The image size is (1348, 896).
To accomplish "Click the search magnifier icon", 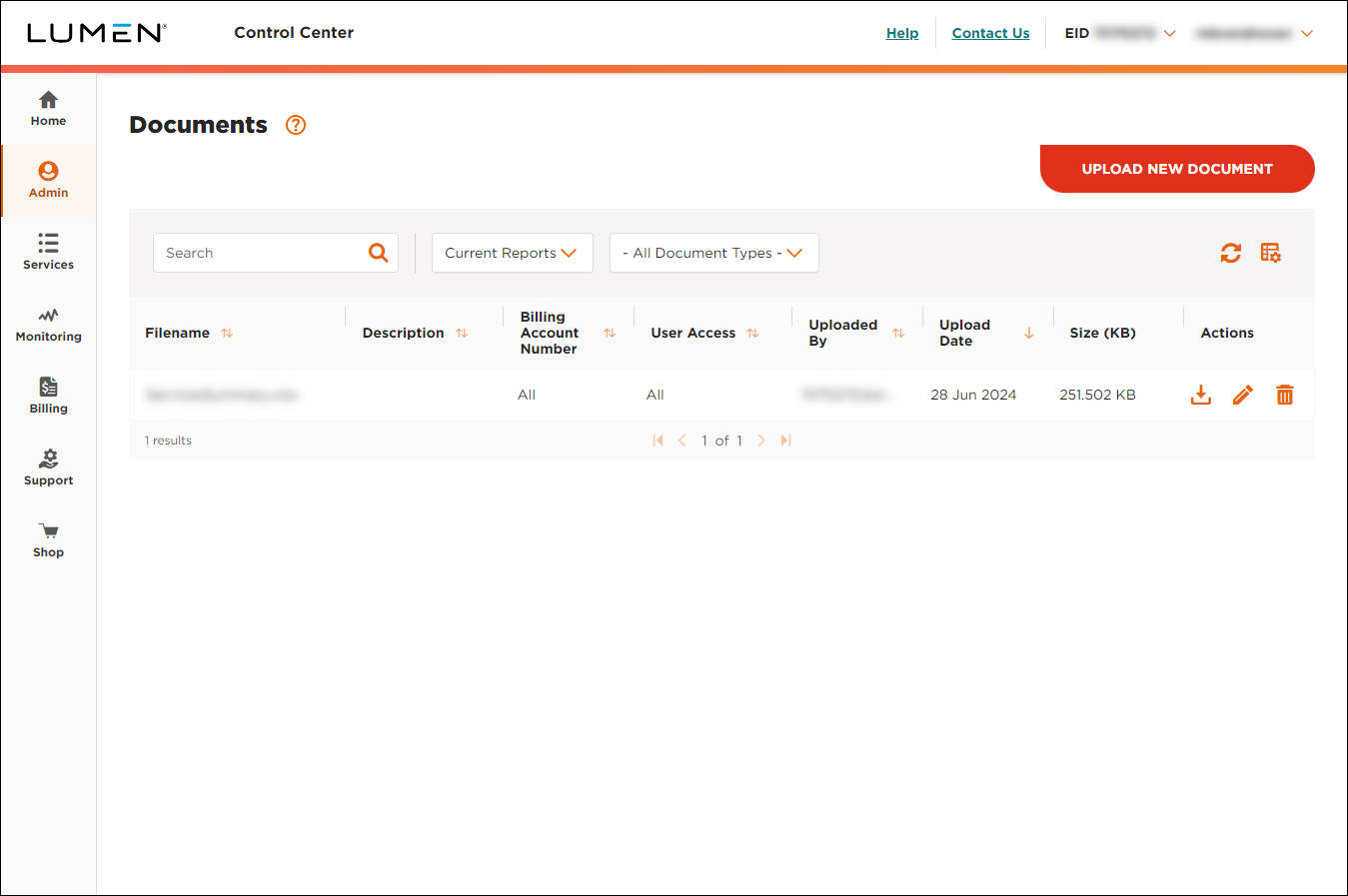I will coord(378,253).
